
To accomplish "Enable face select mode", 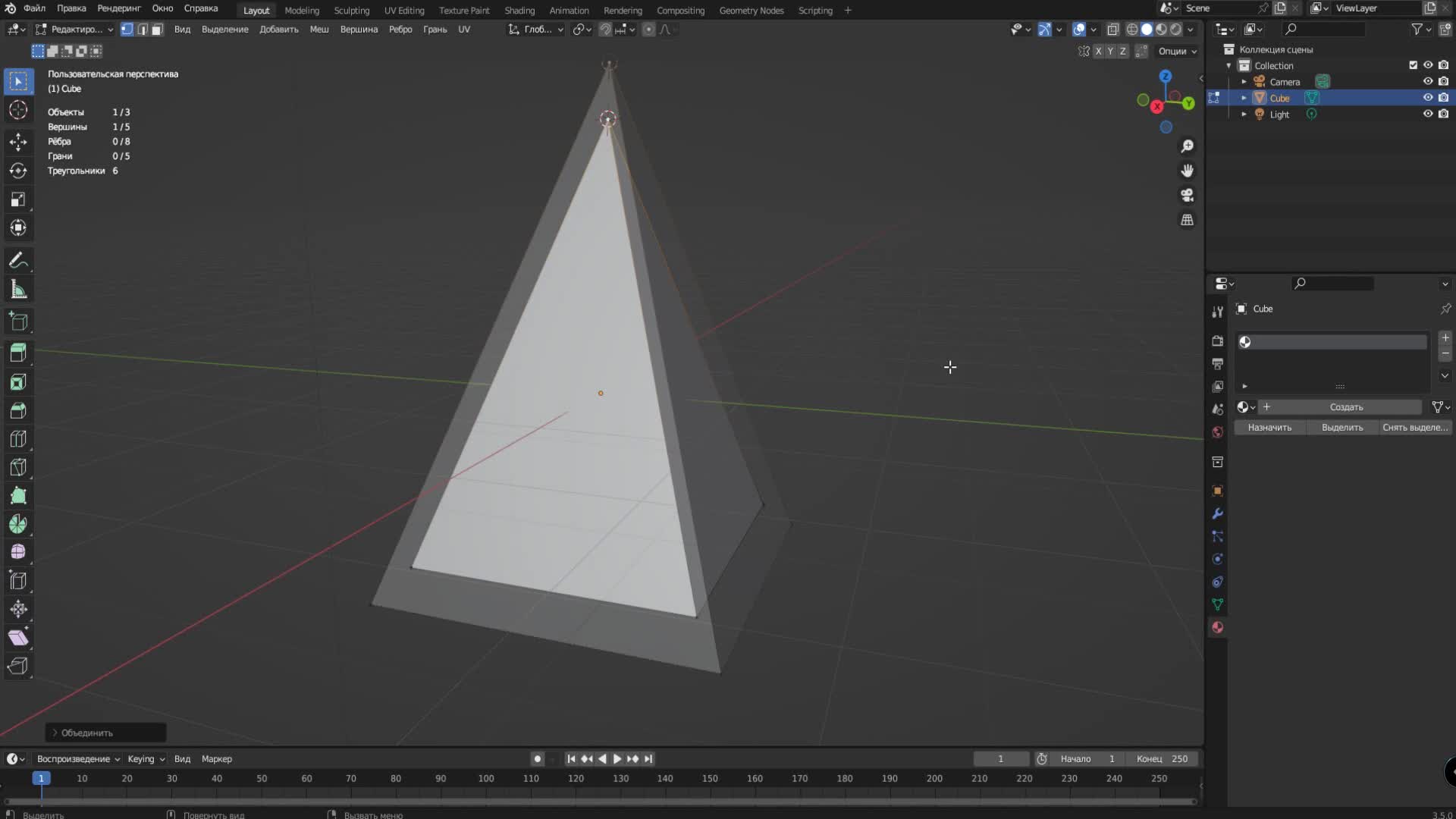I will (x=157, y=30).
